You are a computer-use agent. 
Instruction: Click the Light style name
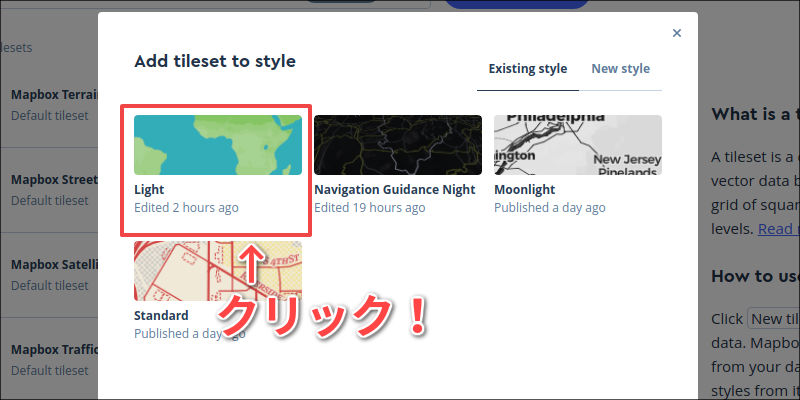coord(149,190)
